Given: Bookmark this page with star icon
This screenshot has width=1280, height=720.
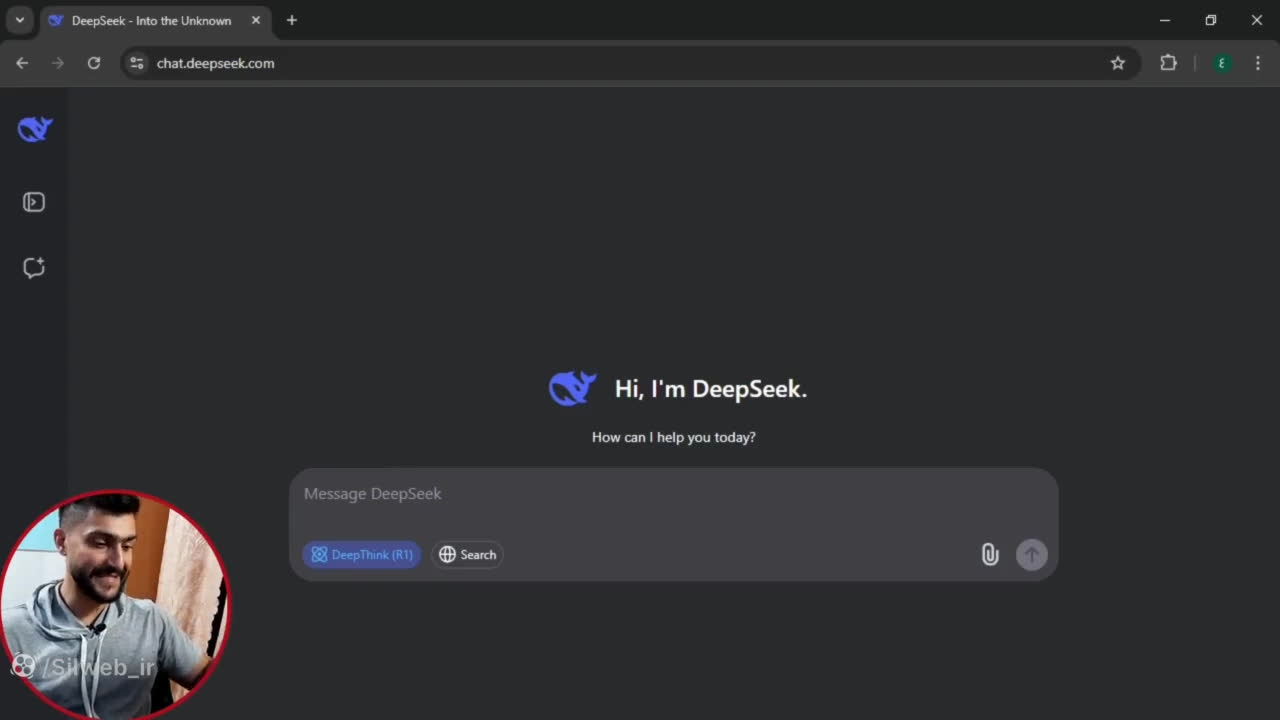Looking at the screenshot, I should [1118, 63].
